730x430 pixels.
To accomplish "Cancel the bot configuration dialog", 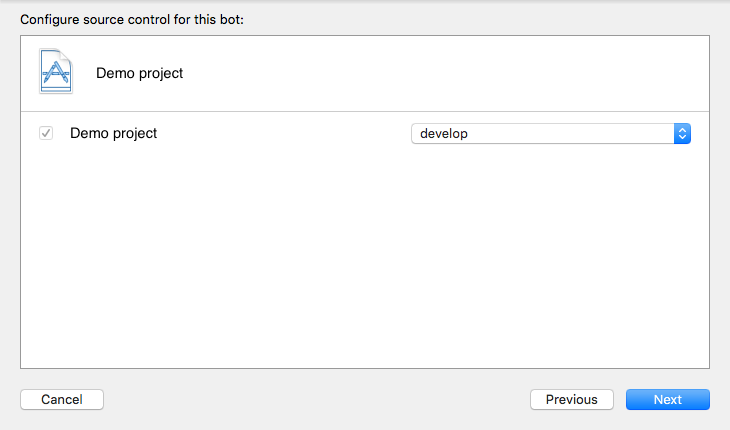I will (x=62, y=399).
